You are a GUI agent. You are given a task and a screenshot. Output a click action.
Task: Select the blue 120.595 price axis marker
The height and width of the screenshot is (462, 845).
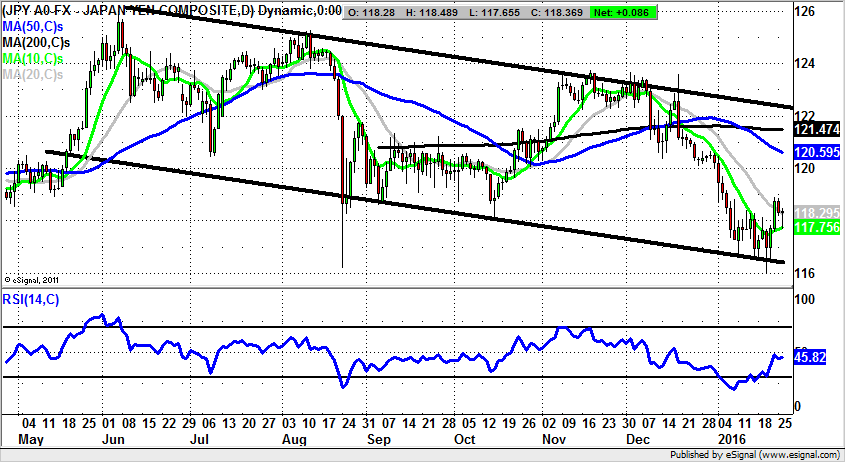coord(814,152)
